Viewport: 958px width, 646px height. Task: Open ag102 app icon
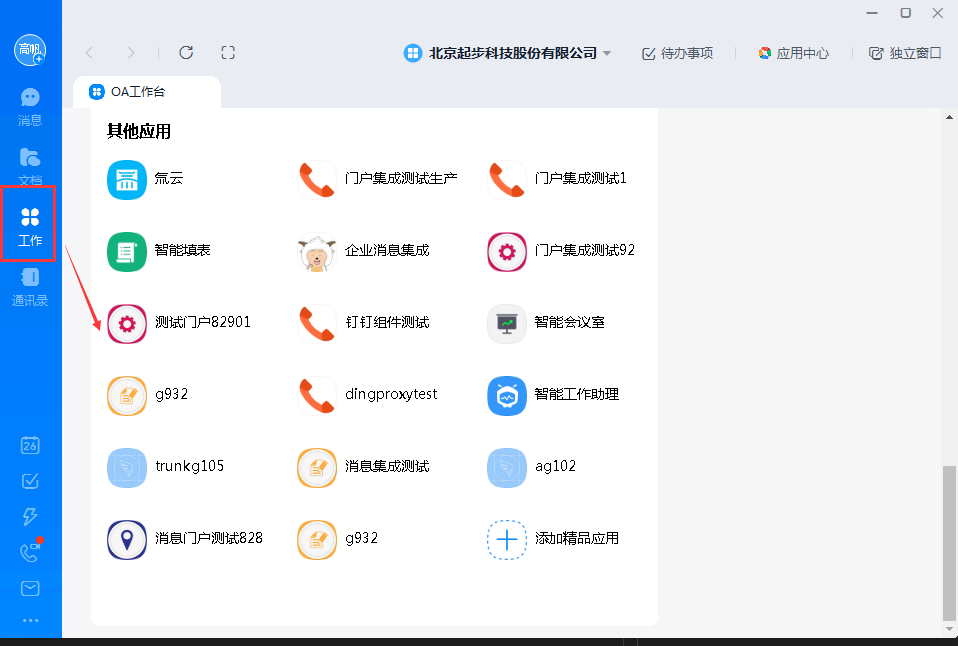point(506,468)
